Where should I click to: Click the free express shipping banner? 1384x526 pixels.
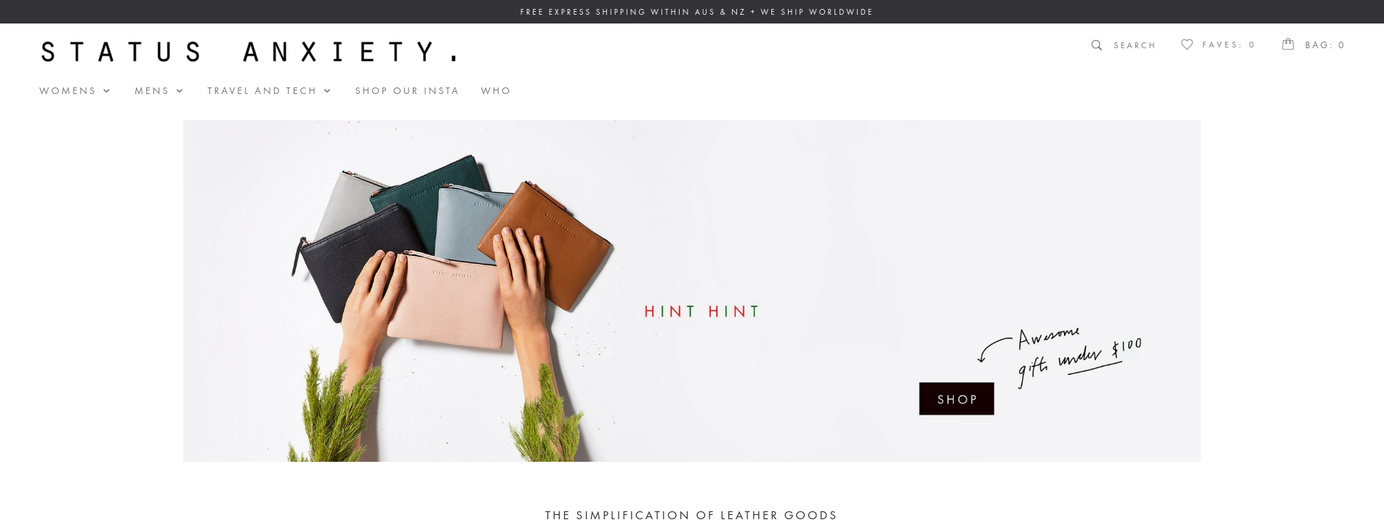[x=697, y=12]
